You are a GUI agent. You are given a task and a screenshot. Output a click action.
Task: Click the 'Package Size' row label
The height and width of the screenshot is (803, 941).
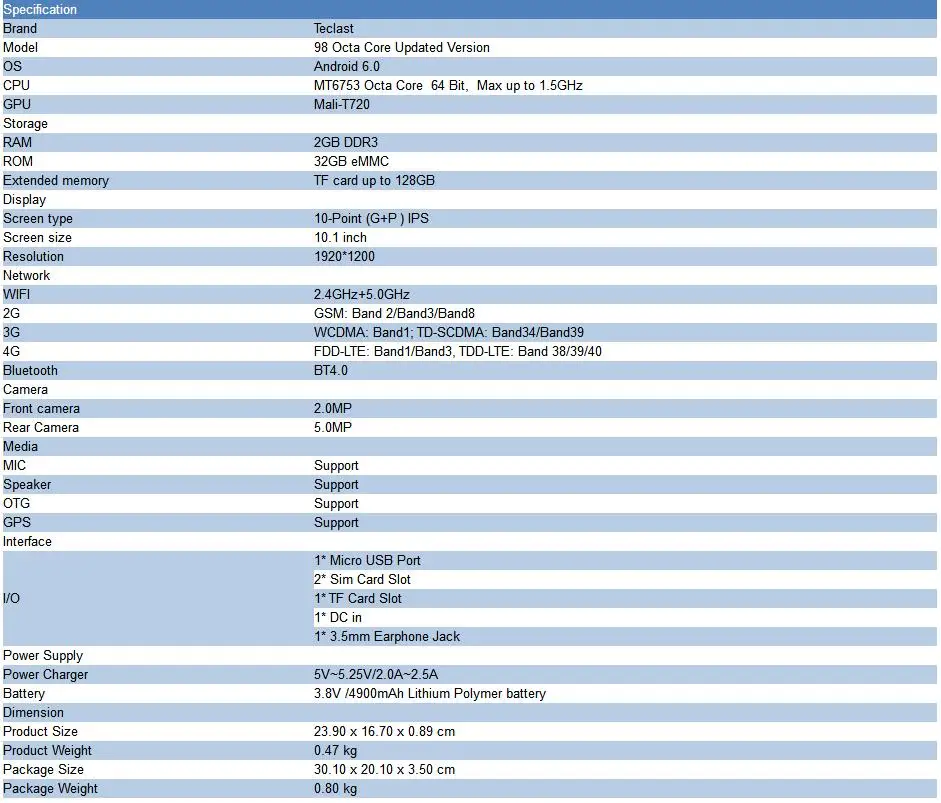[43, 770]
